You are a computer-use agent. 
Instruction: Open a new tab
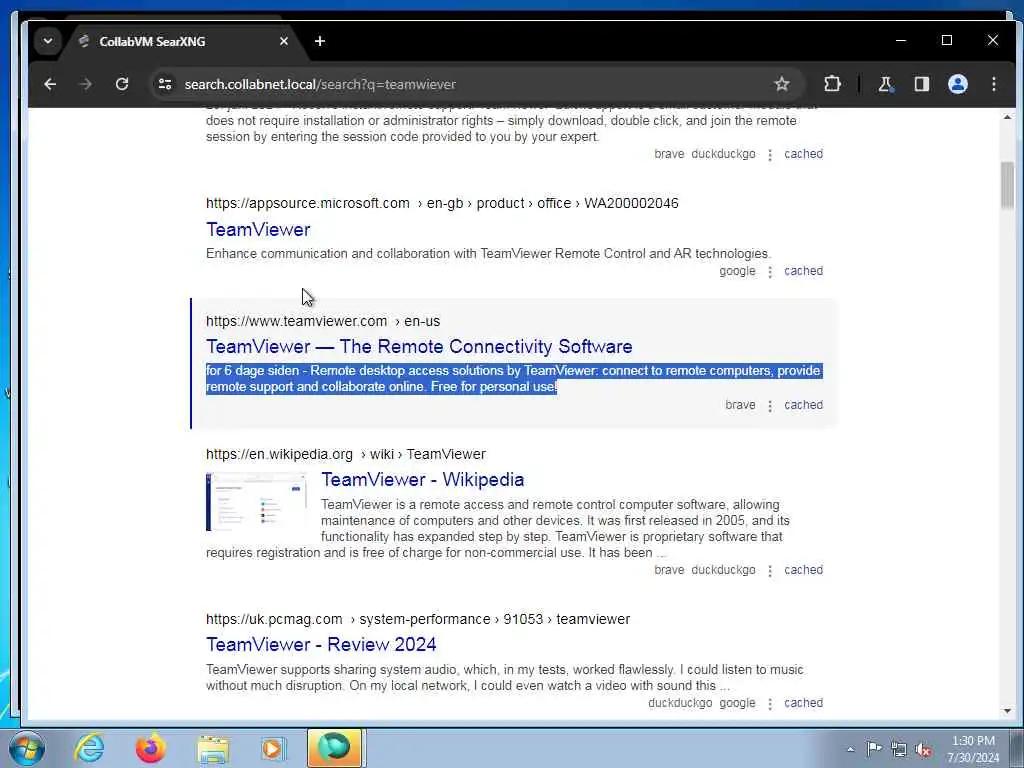coord(319,41)
